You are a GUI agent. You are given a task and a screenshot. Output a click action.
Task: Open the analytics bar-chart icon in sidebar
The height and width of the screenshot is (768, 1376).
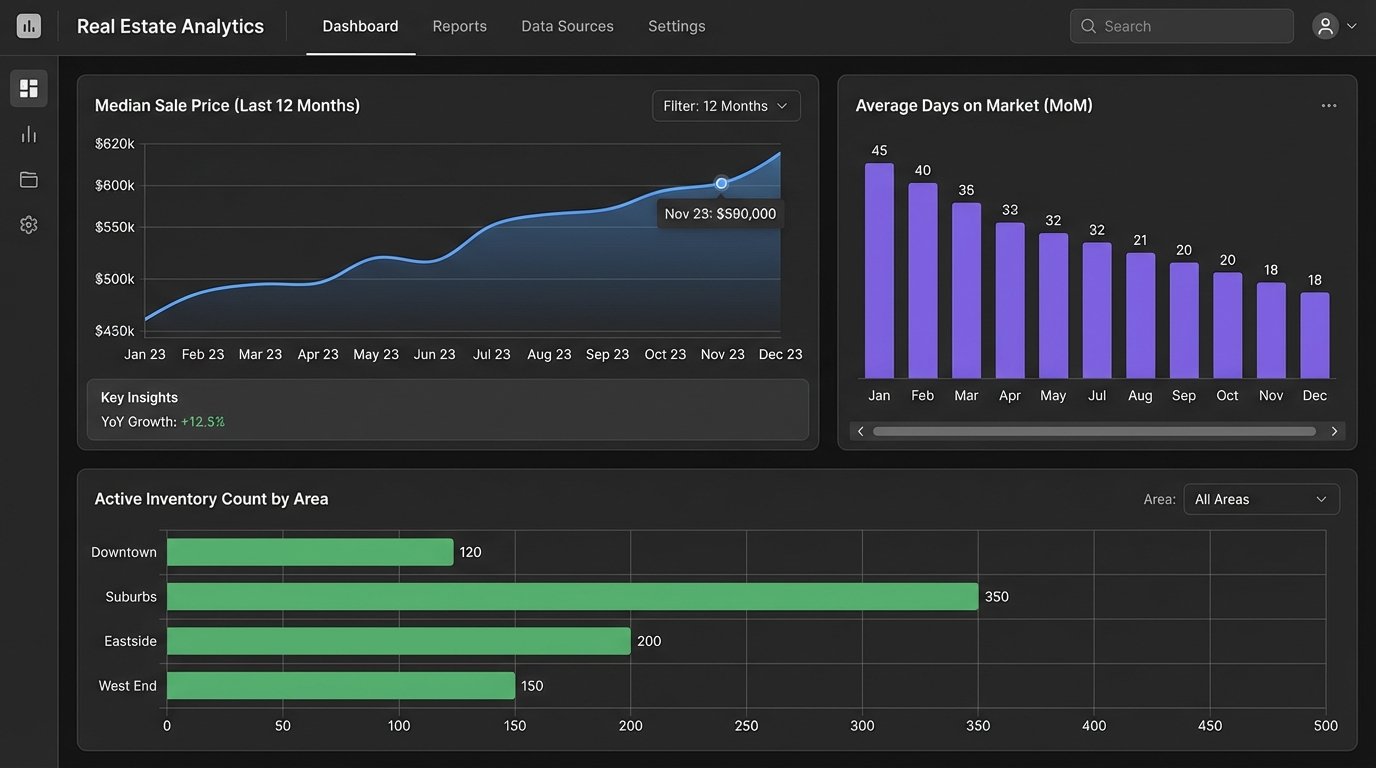[28, 133]
